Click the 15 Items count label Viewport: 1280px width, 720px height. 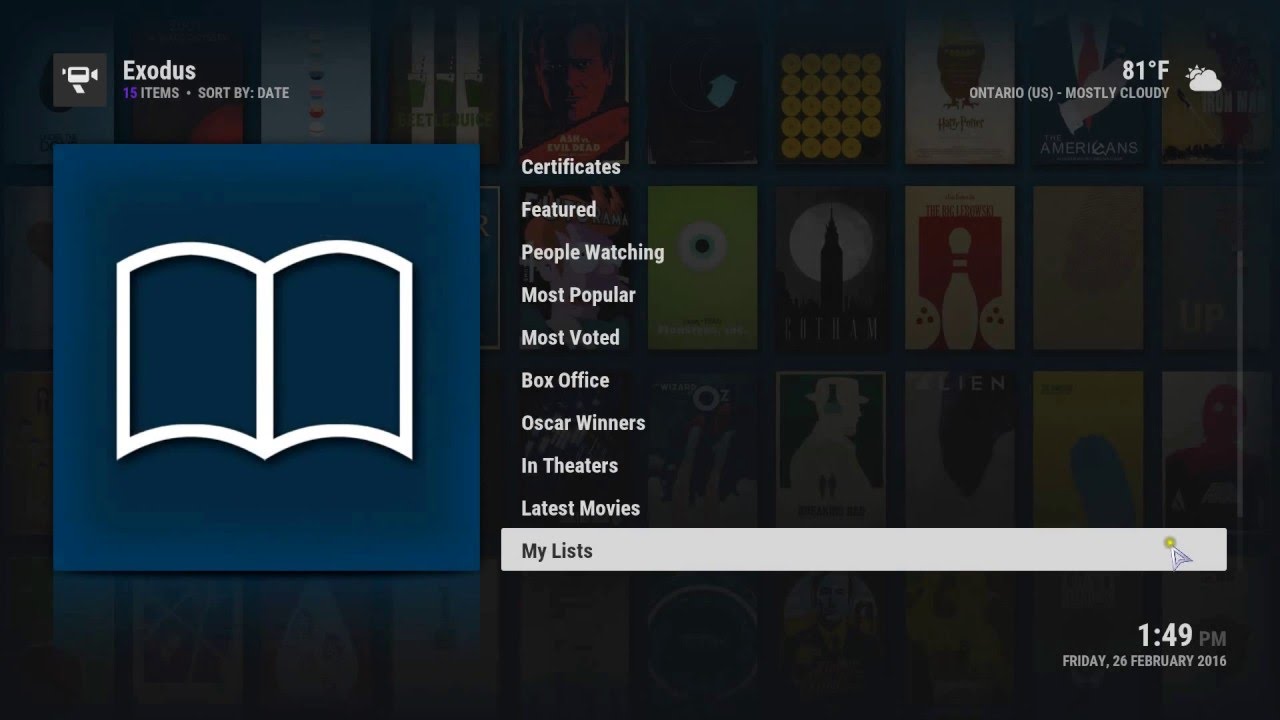pyautogui.click(x=151, y=93)
